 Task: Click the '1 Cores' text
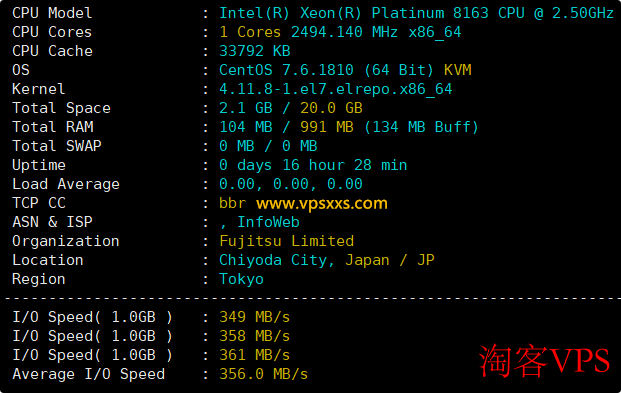coord(250,32)
